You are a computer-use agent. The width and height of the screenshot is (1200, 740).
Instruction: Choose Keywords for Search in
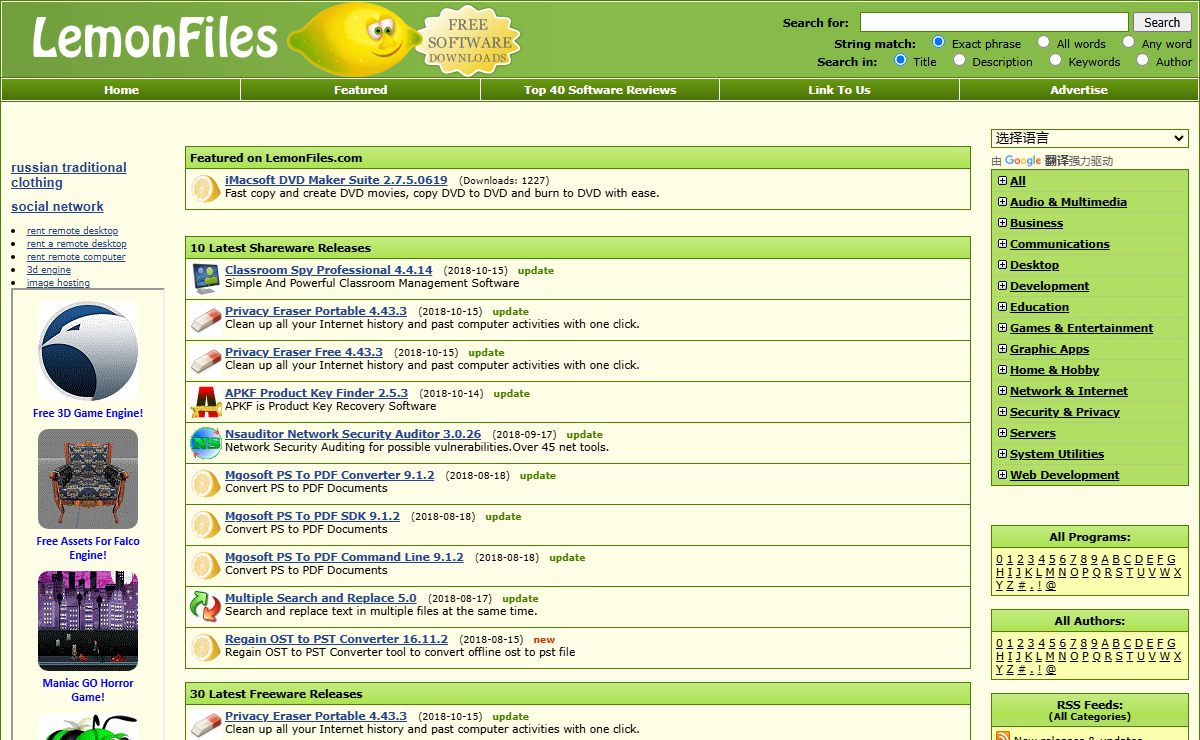tap(1055, 60)
